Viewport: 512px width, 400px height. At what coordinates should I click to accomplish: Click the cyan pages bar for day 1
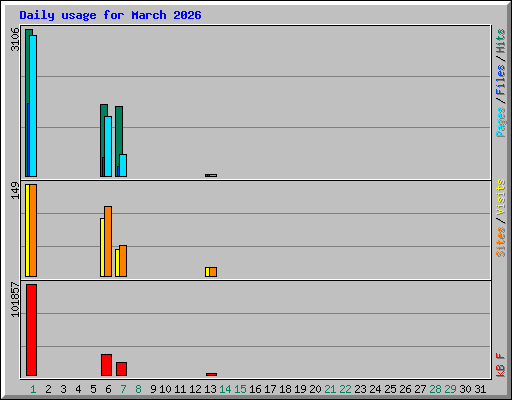pos(33,106)
